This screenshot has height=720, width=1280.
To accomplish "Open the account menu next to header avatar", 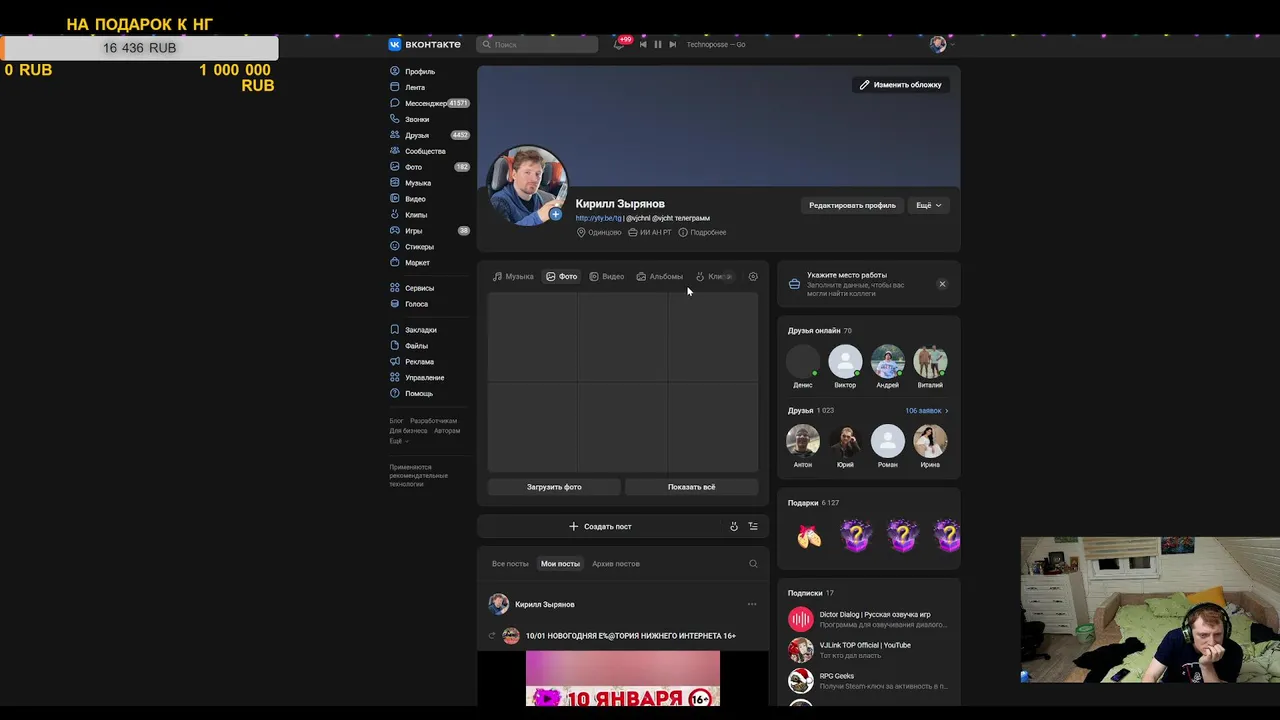I will pos(952,44).
